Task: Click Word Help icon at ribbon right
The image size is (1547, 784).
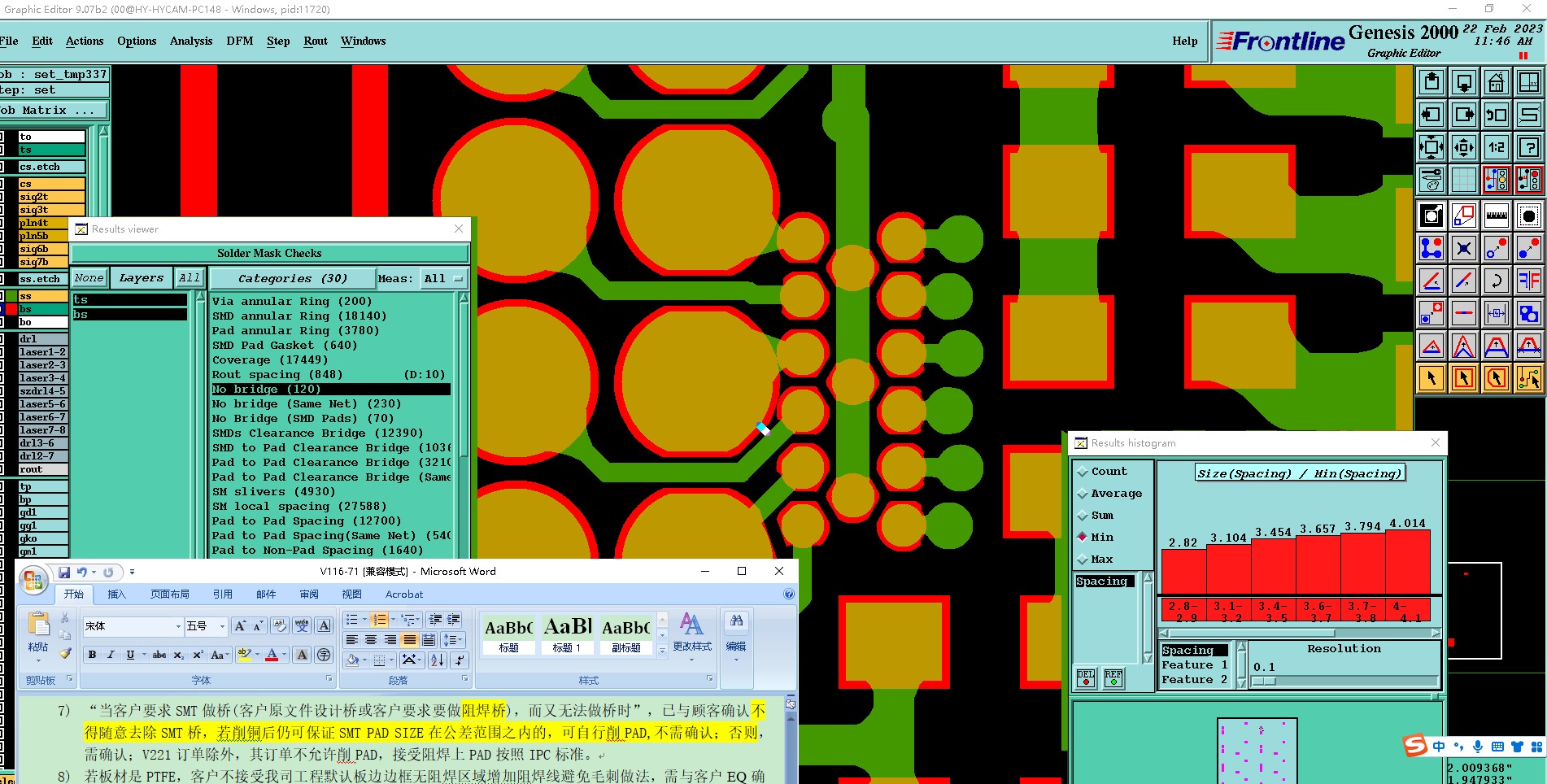Action: 788,595
